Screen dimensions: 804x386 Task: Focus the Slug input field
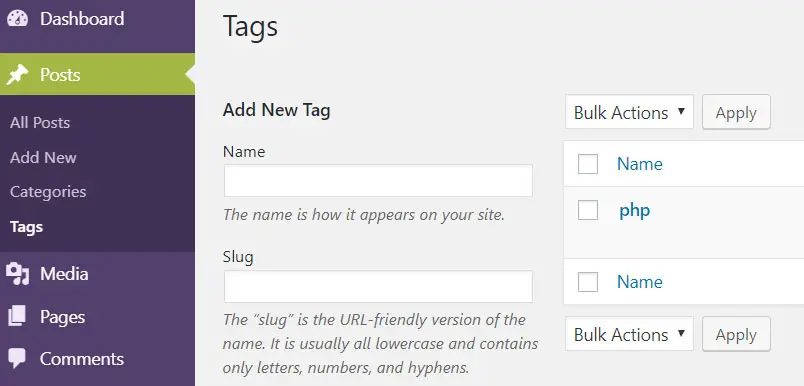(378, 287)
